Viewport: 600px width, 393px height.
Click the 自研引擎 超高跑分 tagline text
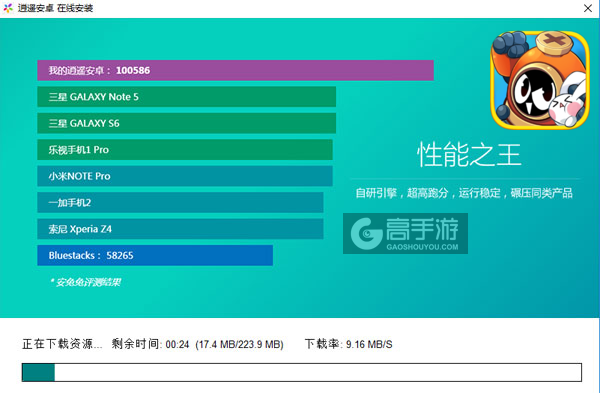[x=464, y=193]
